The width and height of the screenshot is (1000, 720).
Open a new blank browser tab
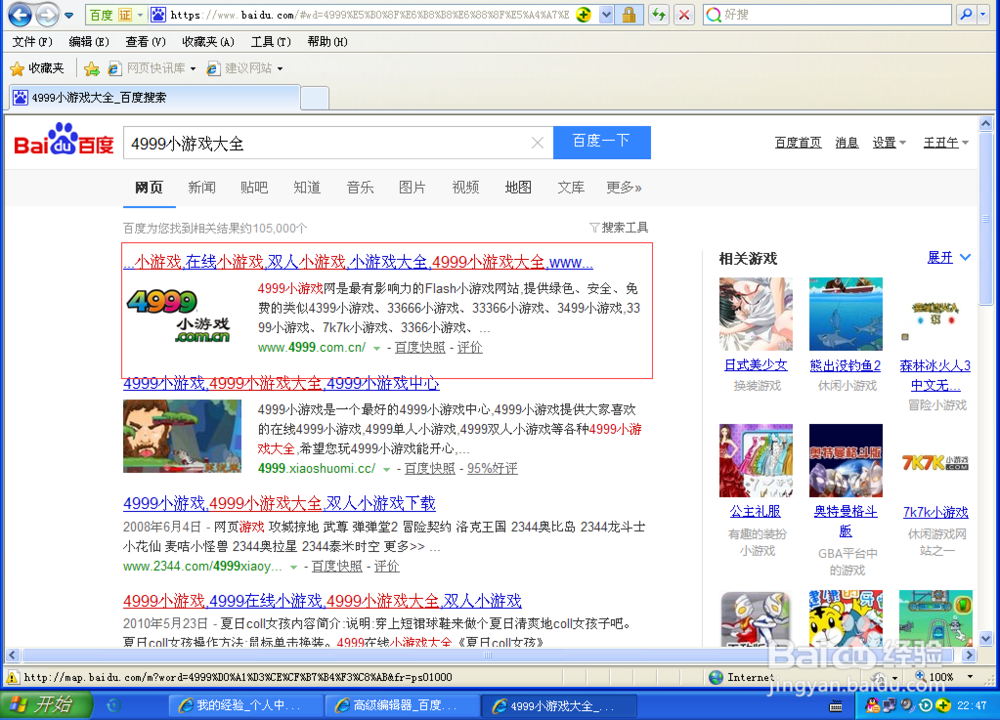[314, 98]
